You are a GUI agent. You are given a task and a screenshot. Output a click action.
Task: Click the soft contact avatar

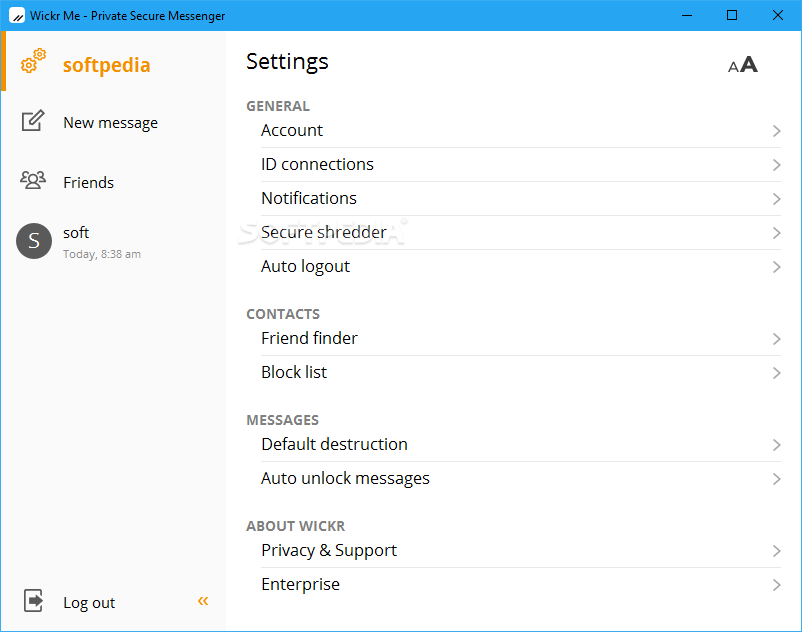coord(34,241)
